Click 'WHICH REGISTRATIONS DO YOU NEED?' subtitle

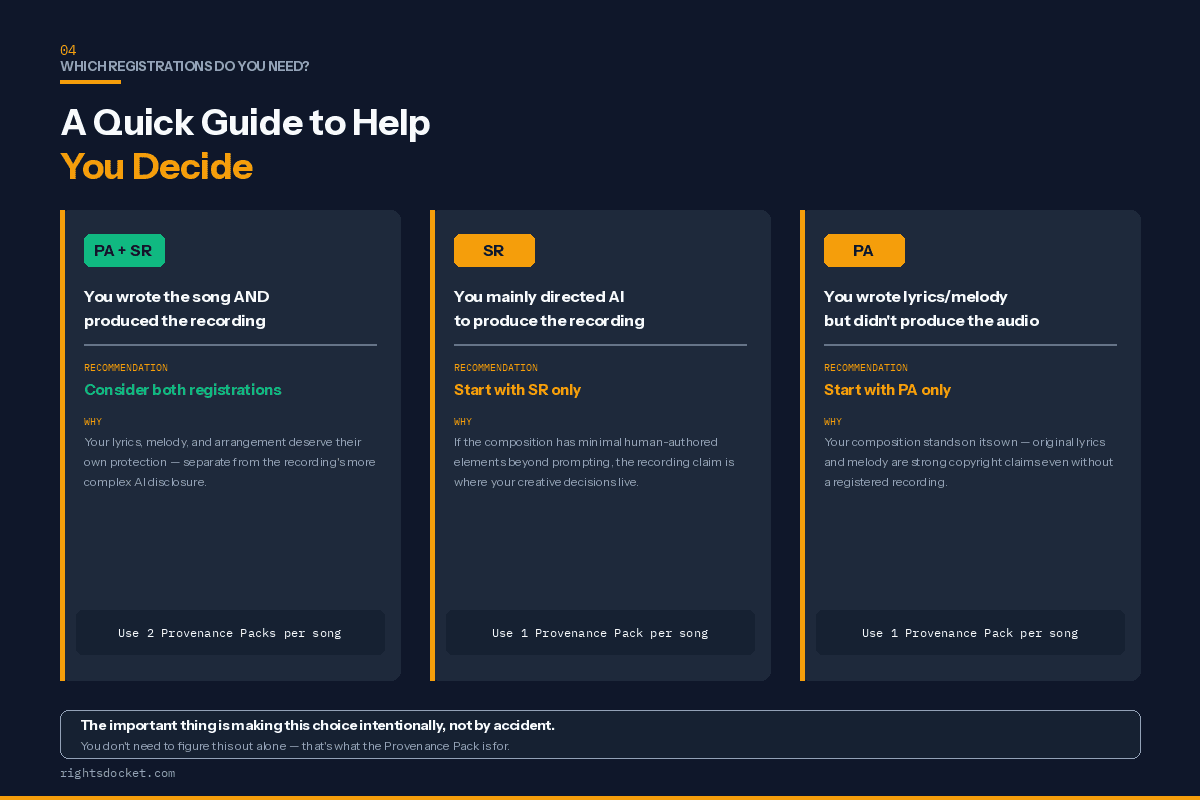point(185,66)
